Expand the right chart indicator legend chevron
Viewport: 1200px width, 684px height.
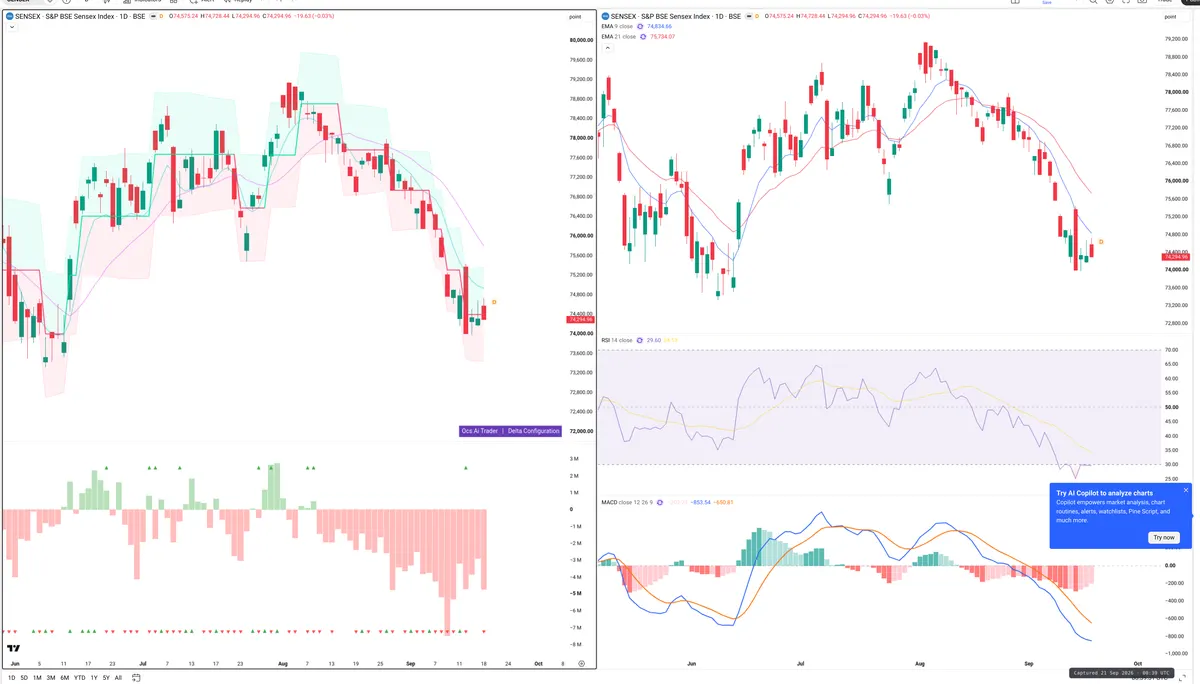606,47
